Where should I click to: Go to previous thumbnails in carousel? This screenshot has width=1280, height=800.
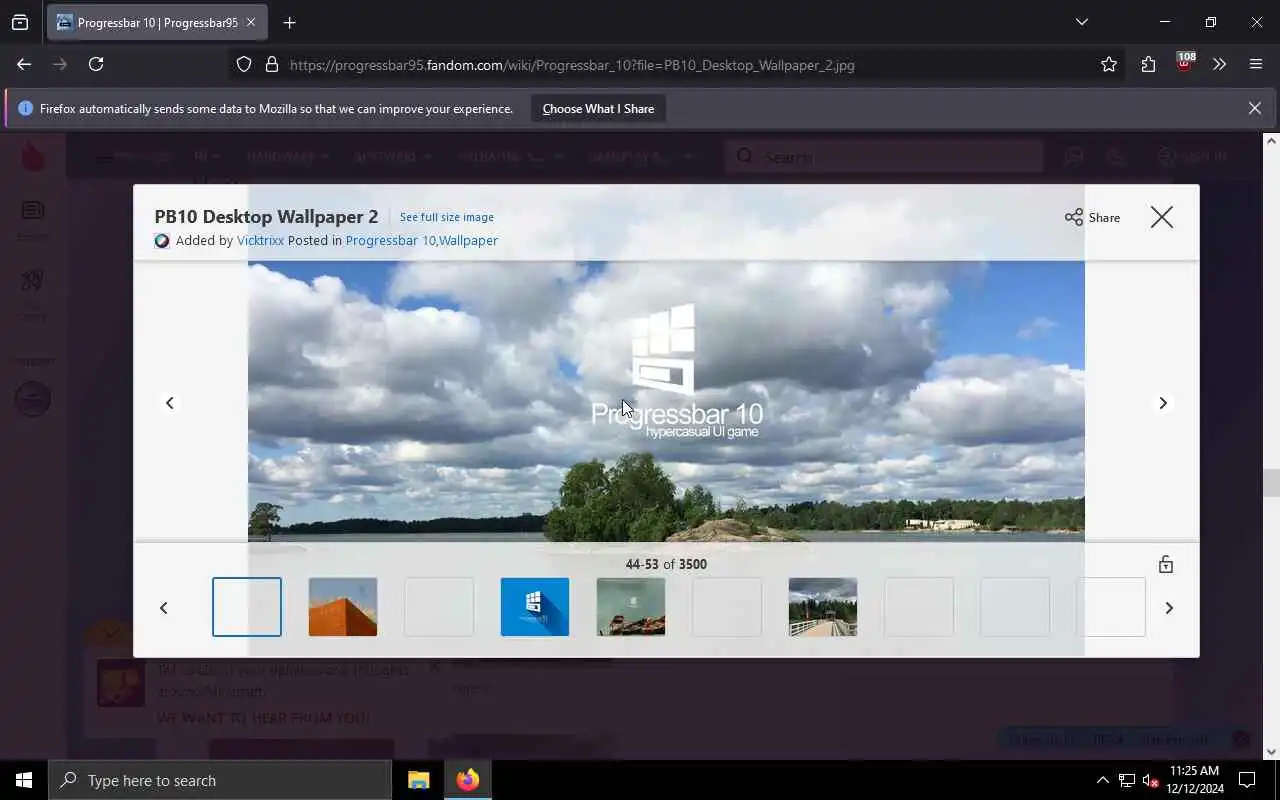[164, 607]
